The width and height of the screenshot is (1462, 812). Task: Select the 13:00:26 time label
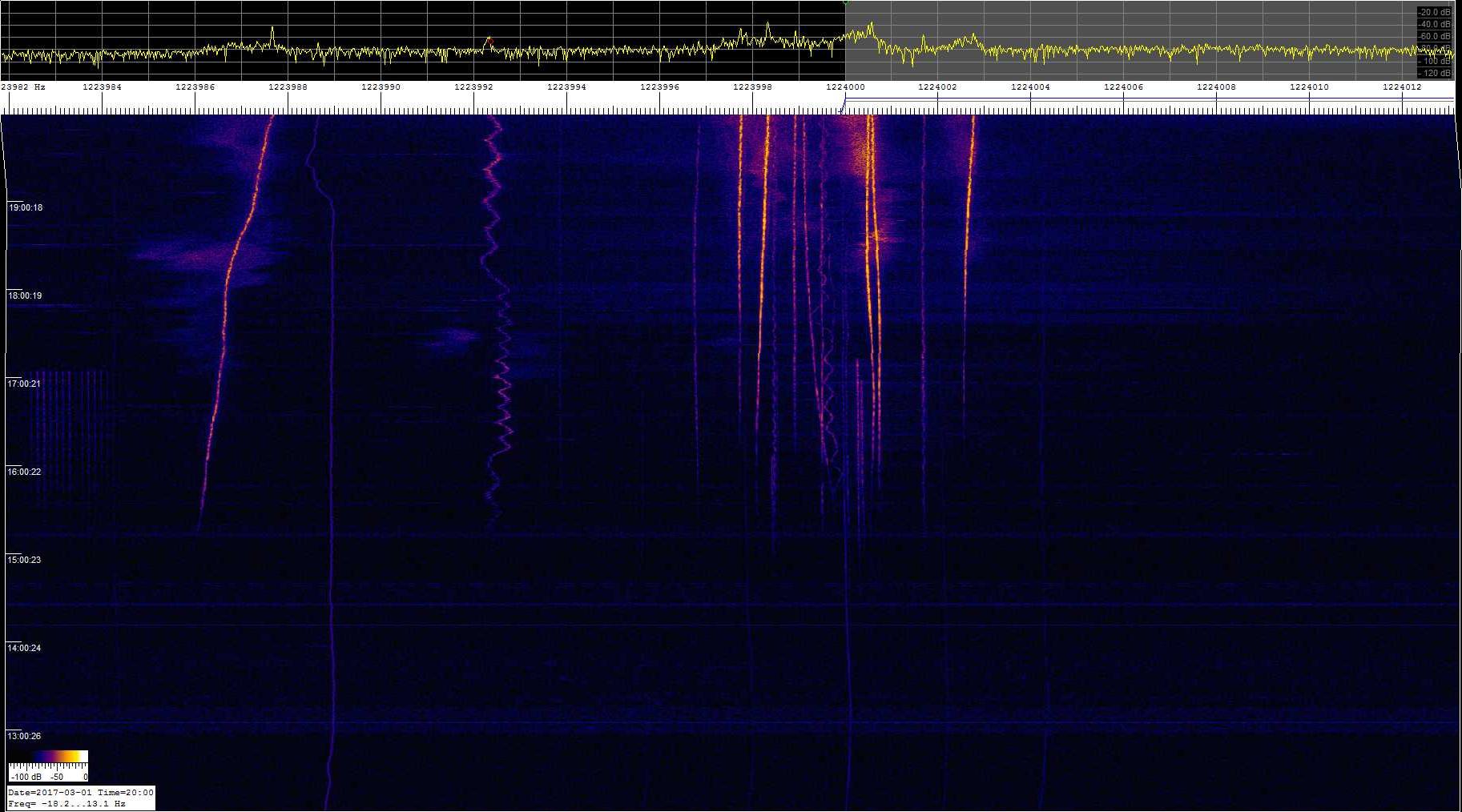pos(26,736)
